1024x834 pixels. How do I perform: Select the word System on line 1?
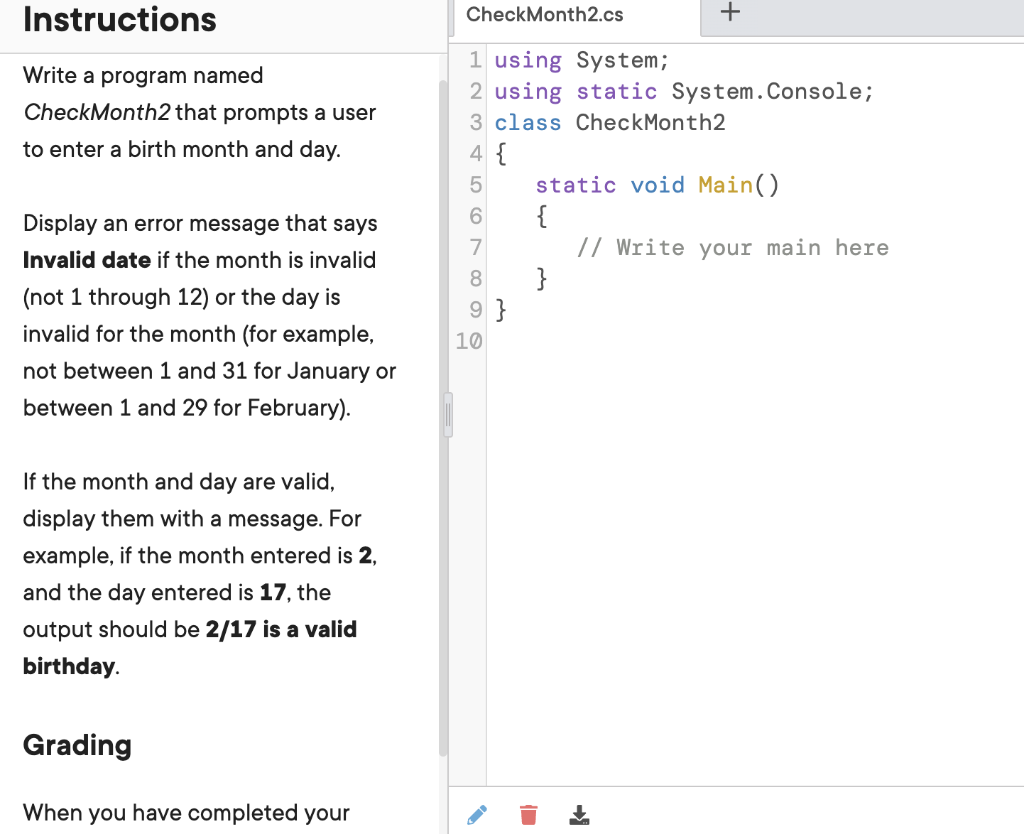click(x=621, y=60)
